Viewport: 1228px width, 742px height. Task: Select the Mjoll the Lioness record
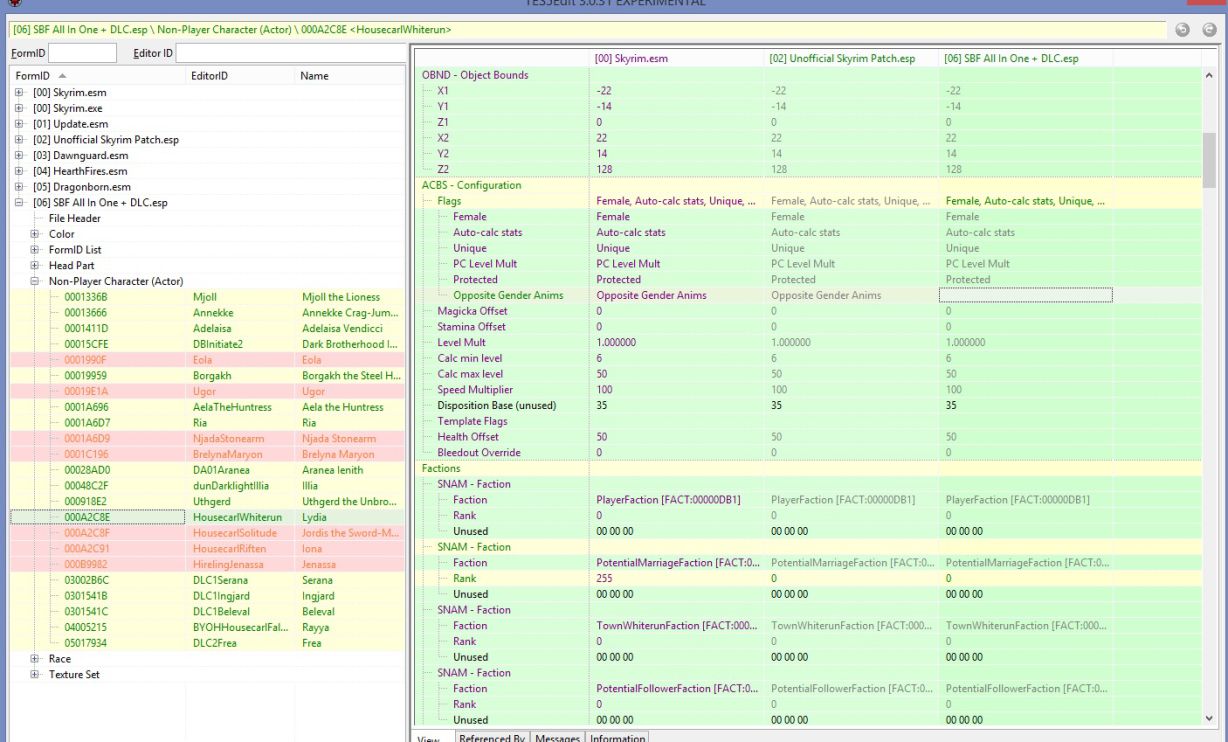[x=207, y=297]
